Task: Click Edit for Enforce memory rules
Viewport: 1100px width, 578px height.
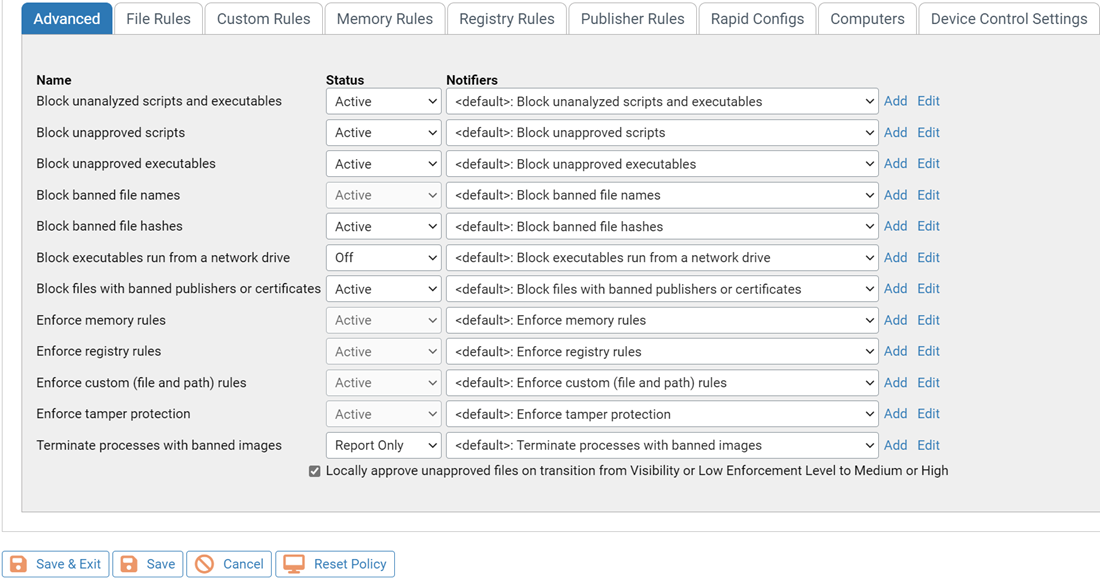Action: [x=927, y=319]
